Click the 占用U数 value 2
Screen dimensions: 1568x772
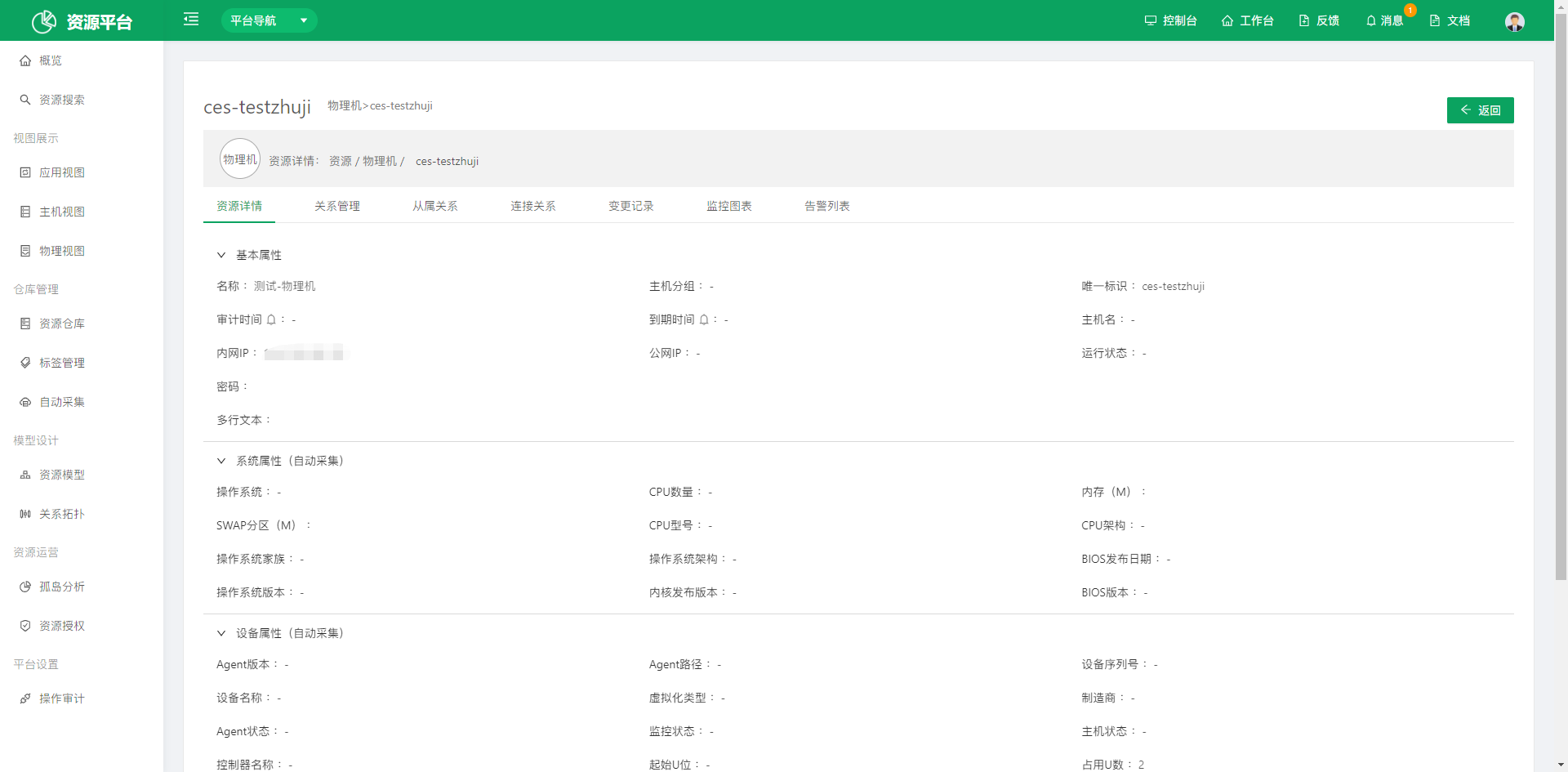(x=1141, y=765)
